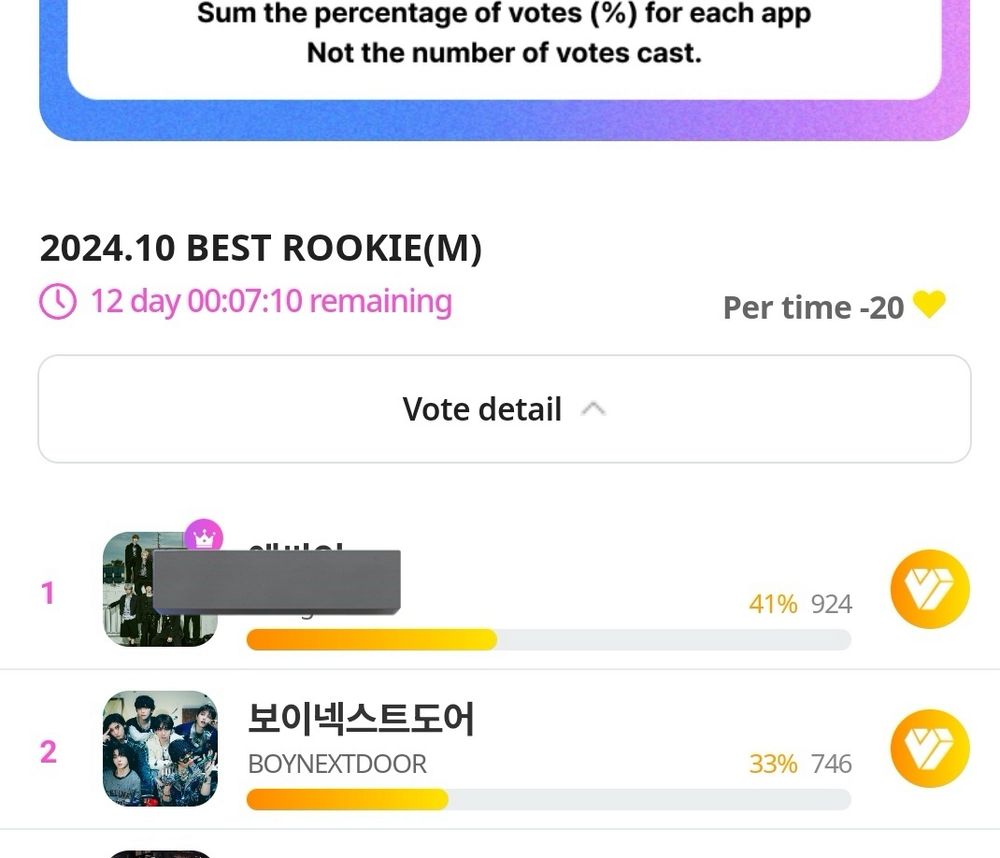Click the 41% 924 vote count
The width and height of the screenshot is (1000, 858).
pyautogui.click(x=800, y=603)
